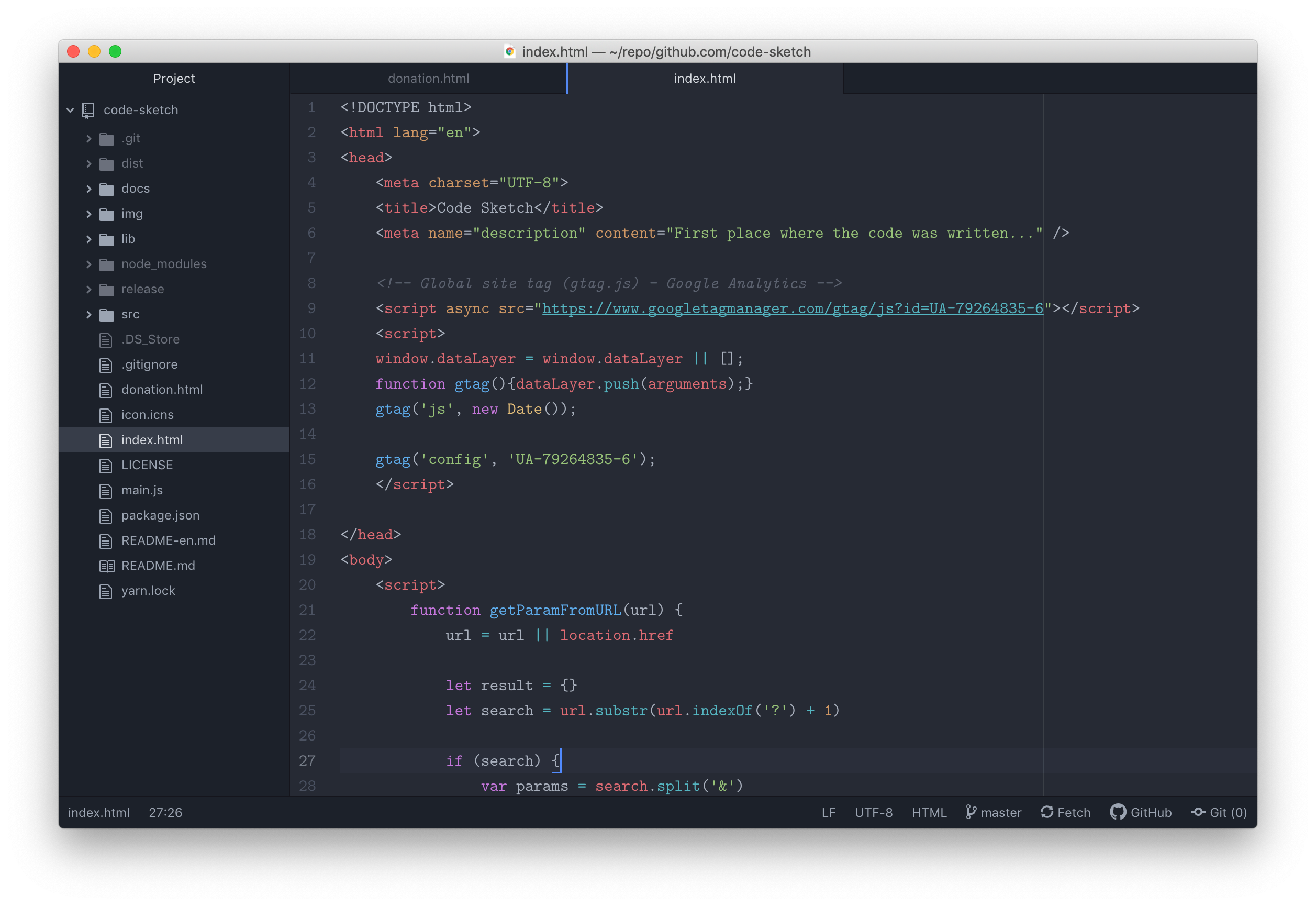The height and width of the screenshot is (906, 1316).
Task: Select the yarn.lock file name
Action: (148, 591)
